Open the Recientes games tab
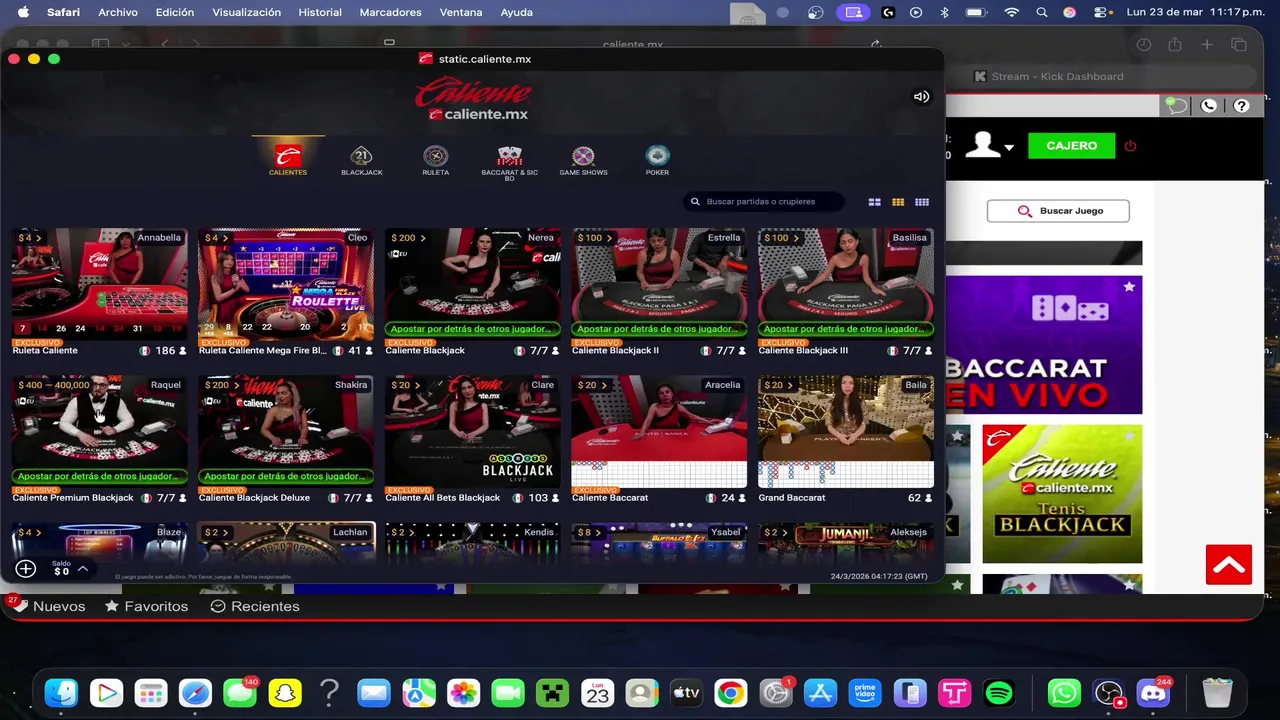The image size is (1280, 720). pyautogui.click(x=255, y=606)
